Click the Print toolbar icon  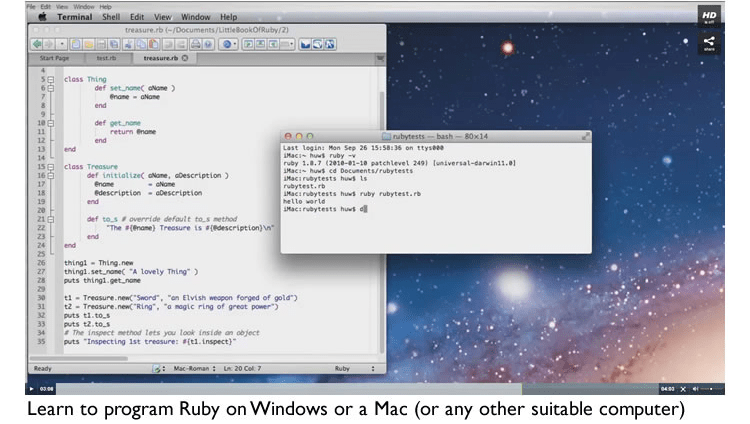(x=196, y=45)
